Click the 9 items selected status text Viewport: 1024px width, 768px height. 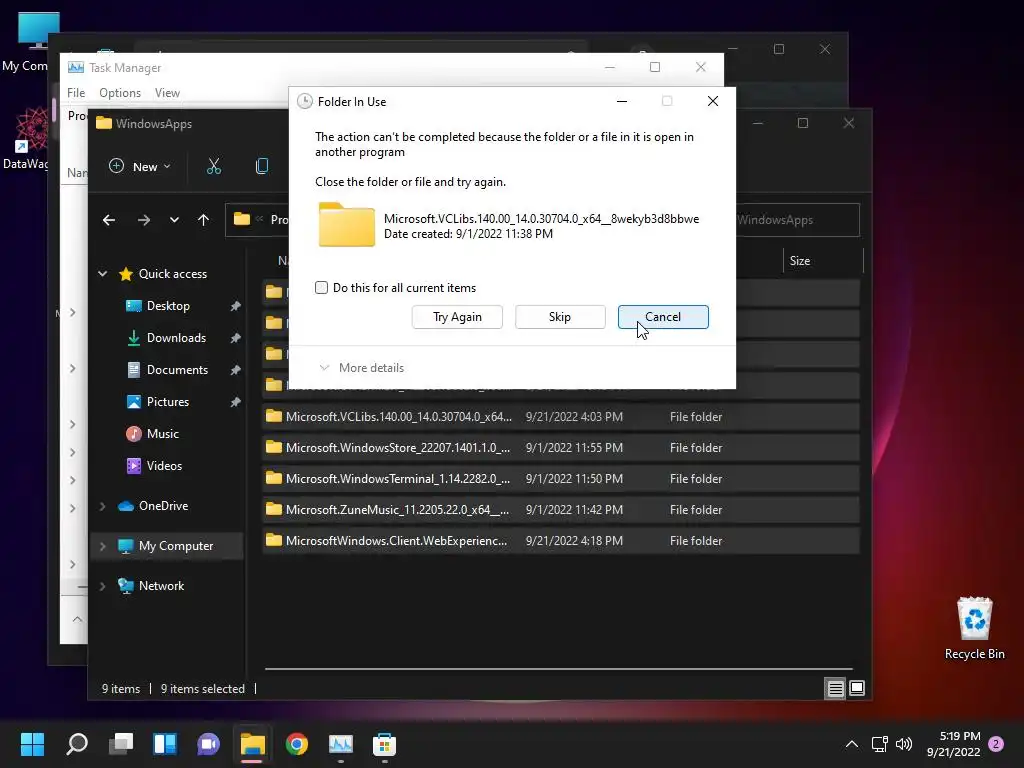point(202,689)
